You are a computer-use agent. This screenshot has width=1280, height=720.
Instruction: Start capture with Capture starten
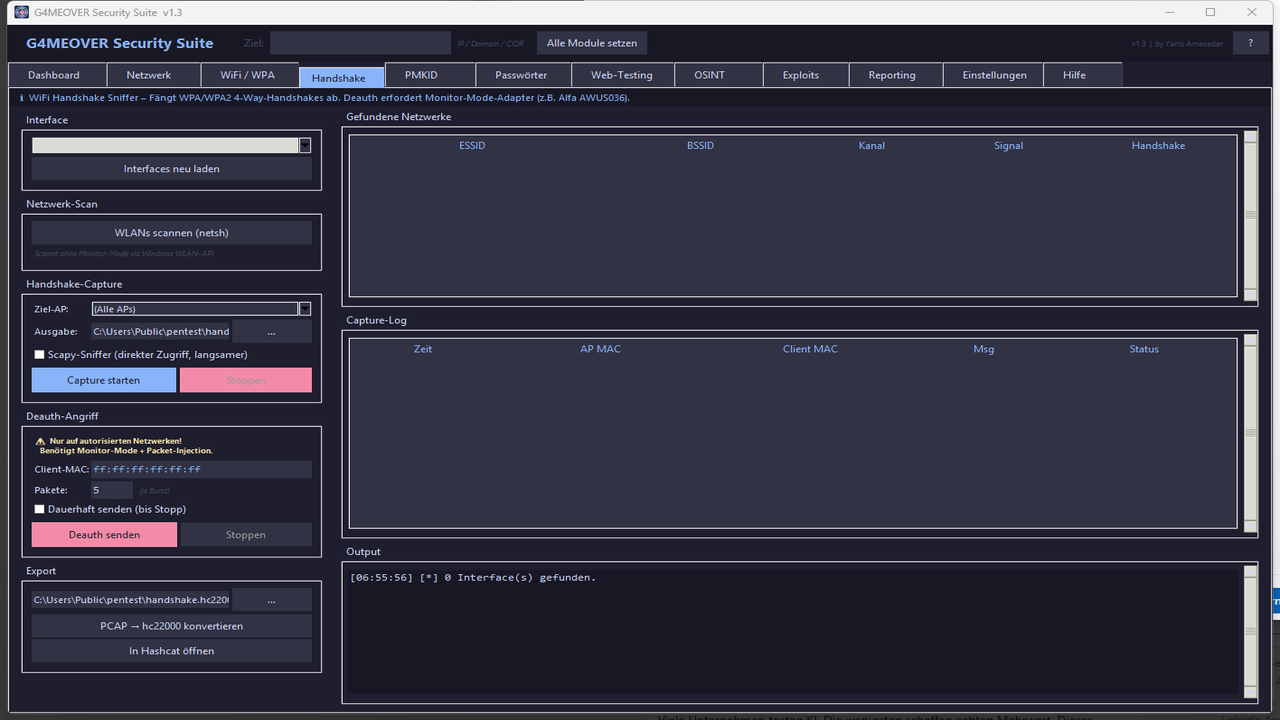[x=104, y=380]
